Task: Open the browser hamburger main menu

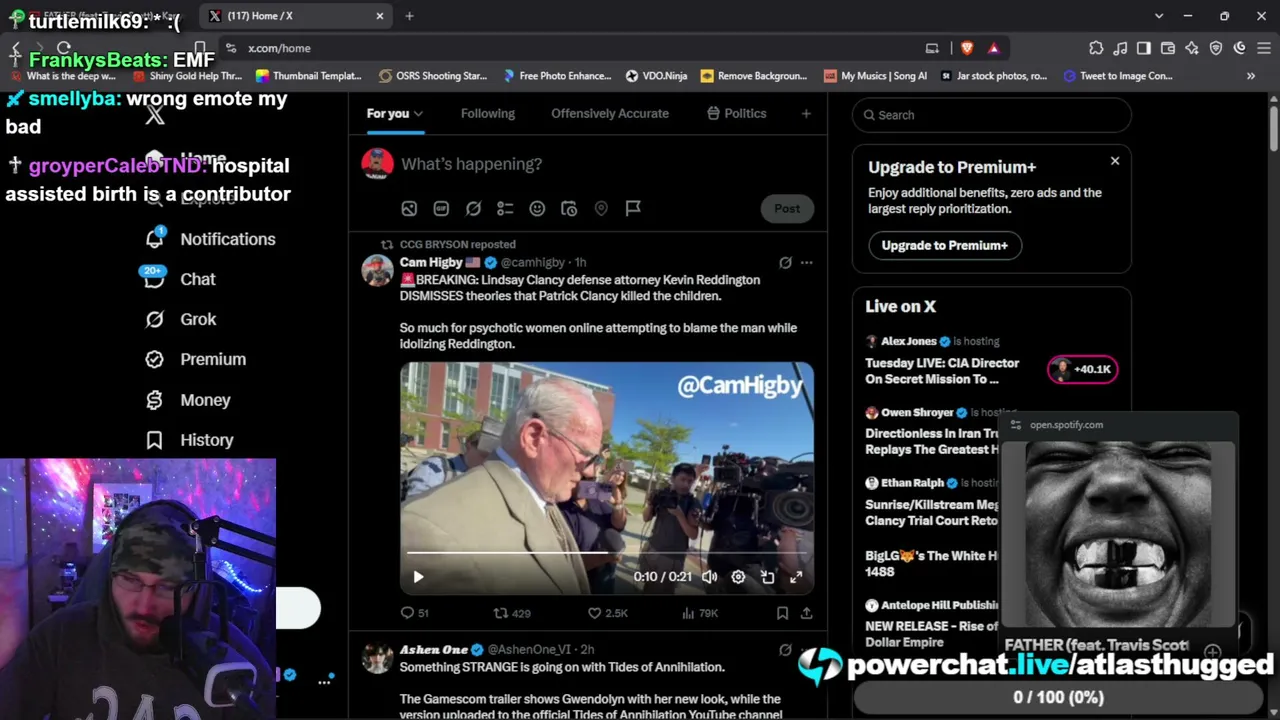Action: [x=1263, y=48]
